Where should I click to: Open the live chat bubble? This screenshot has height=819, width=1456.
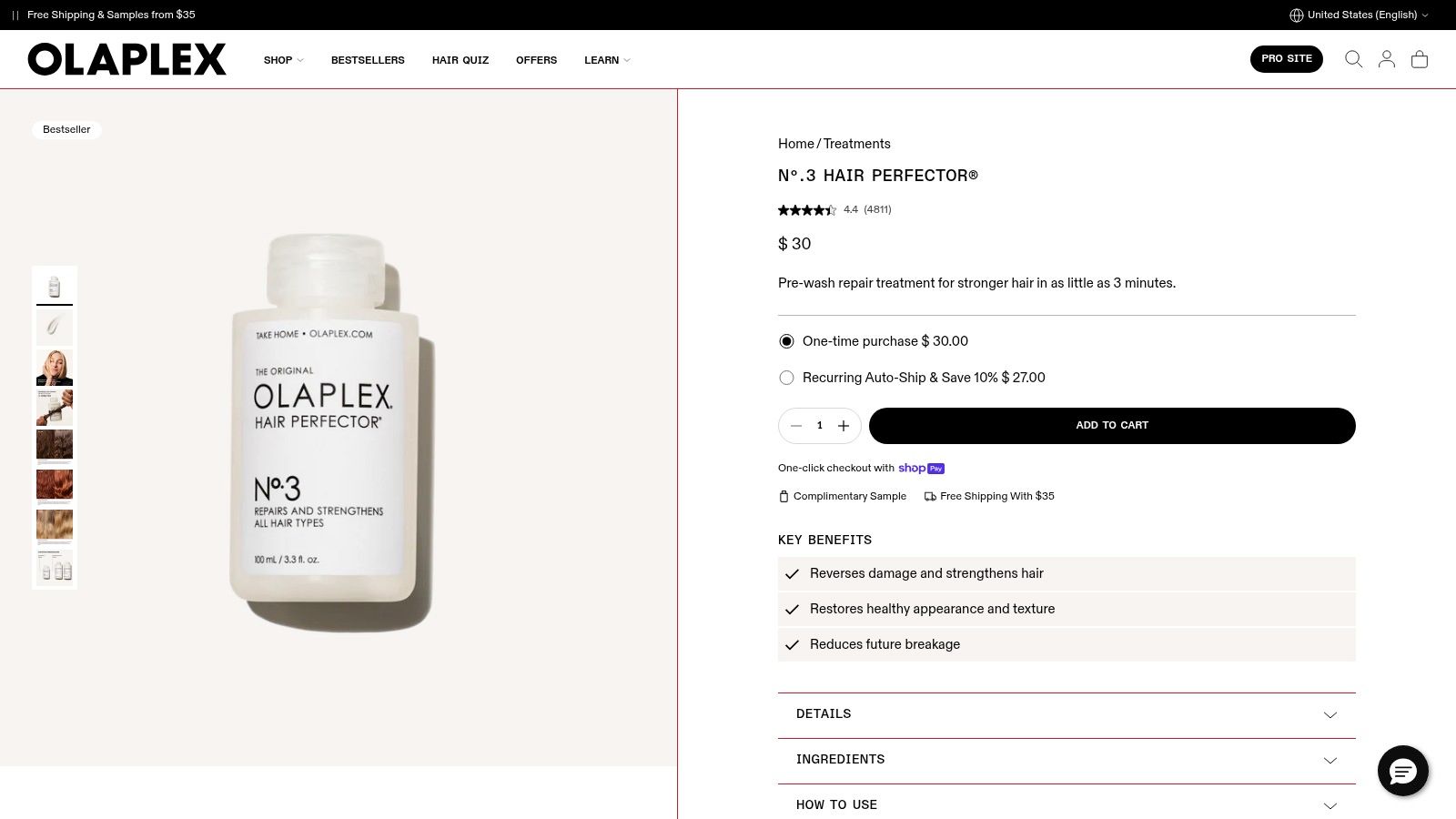pyautogui.click(x=1402, y=771)
